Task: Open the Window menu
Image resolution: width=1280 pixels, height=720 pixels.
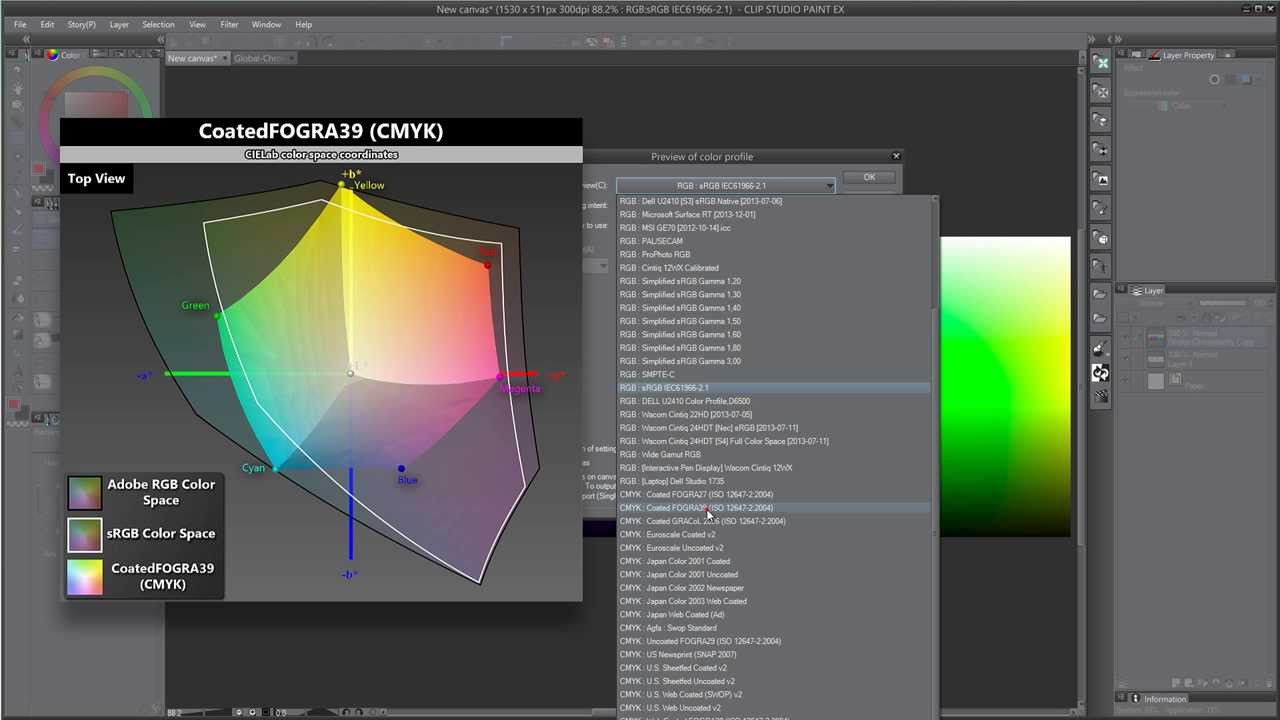Action: (266, 24)
